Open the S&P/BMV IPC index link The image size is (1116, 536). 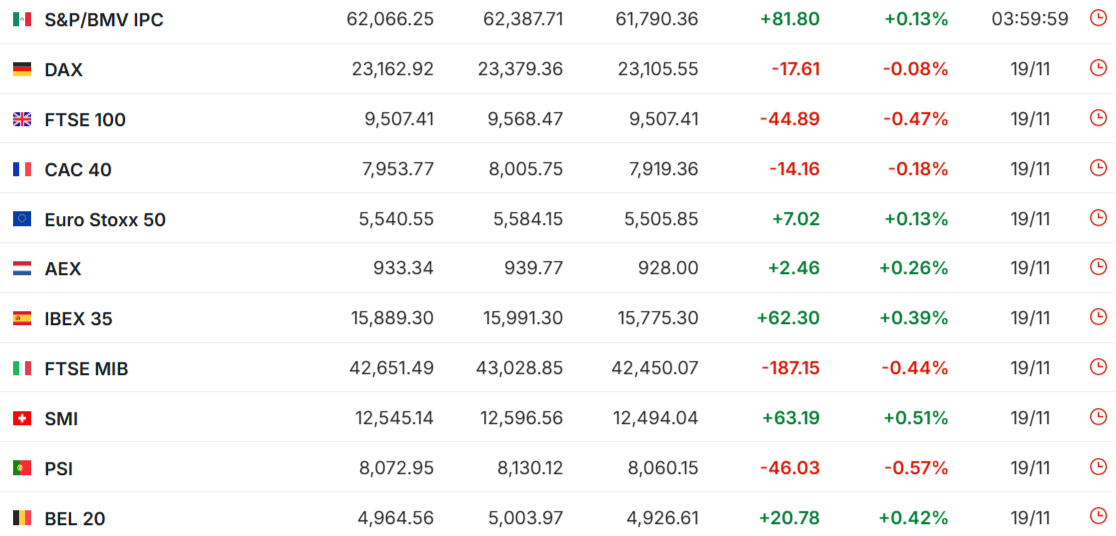(x=104, y=20)
